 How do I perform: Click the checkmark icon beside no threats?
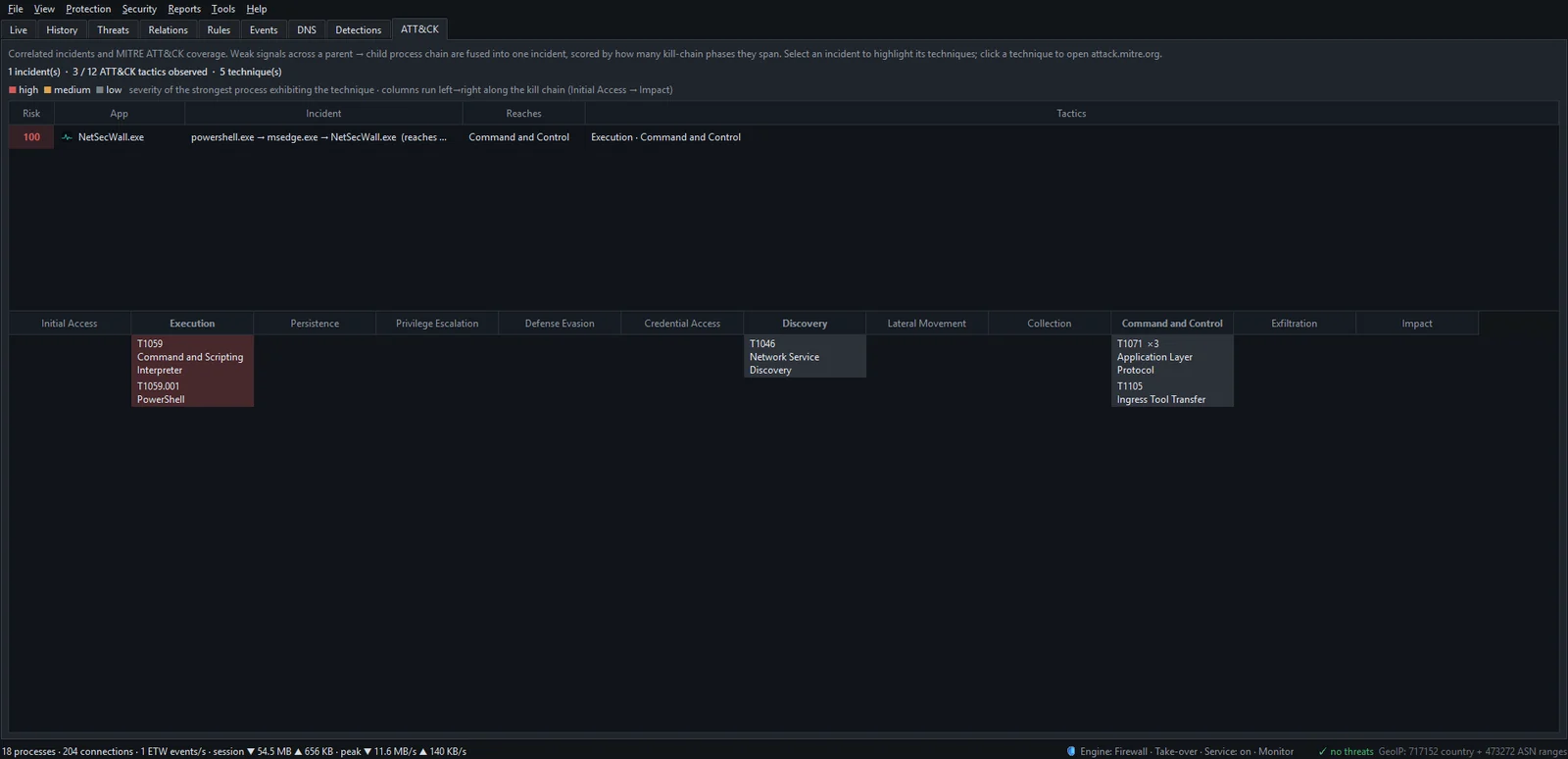tap(1322, 751)
